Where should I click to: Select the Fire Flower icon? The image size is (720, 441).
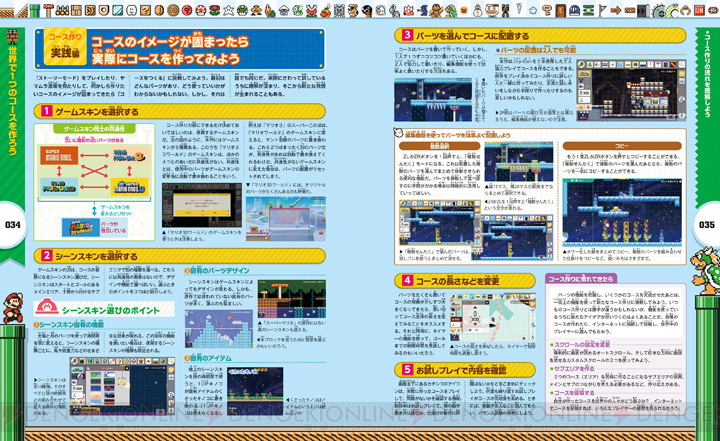[x=214, y=10]
